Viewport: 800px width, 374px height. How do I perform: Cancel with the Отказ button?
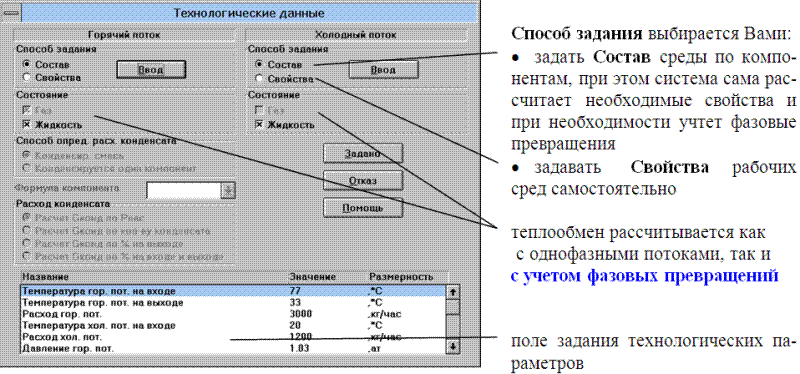[x=363, y=181]
